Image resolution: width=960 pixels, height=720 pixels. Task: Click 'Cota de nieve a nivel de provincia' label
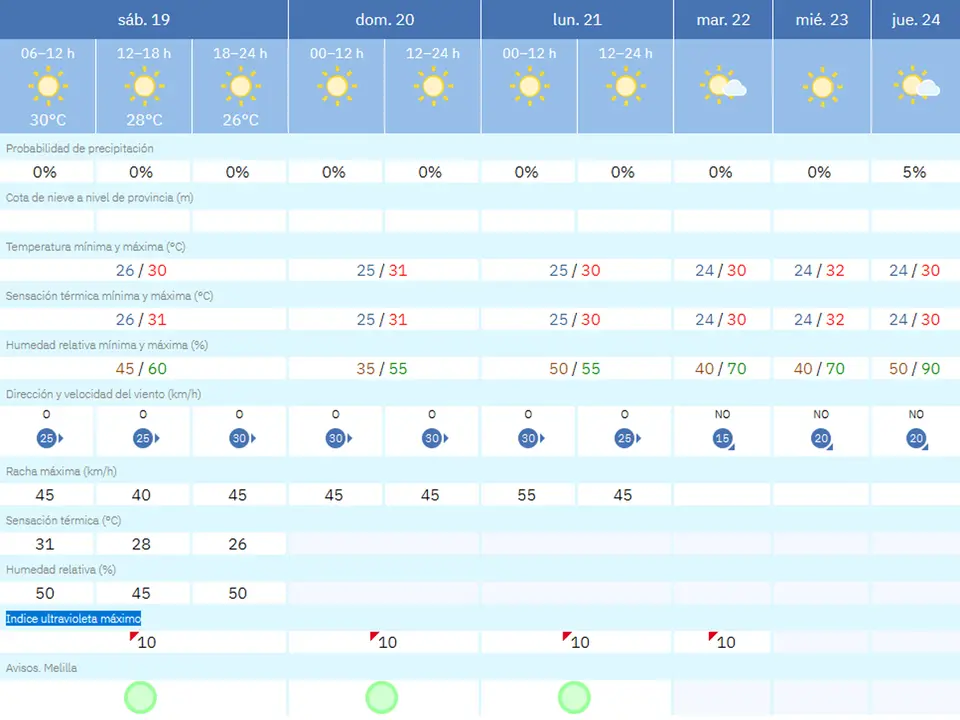(99, 198)
